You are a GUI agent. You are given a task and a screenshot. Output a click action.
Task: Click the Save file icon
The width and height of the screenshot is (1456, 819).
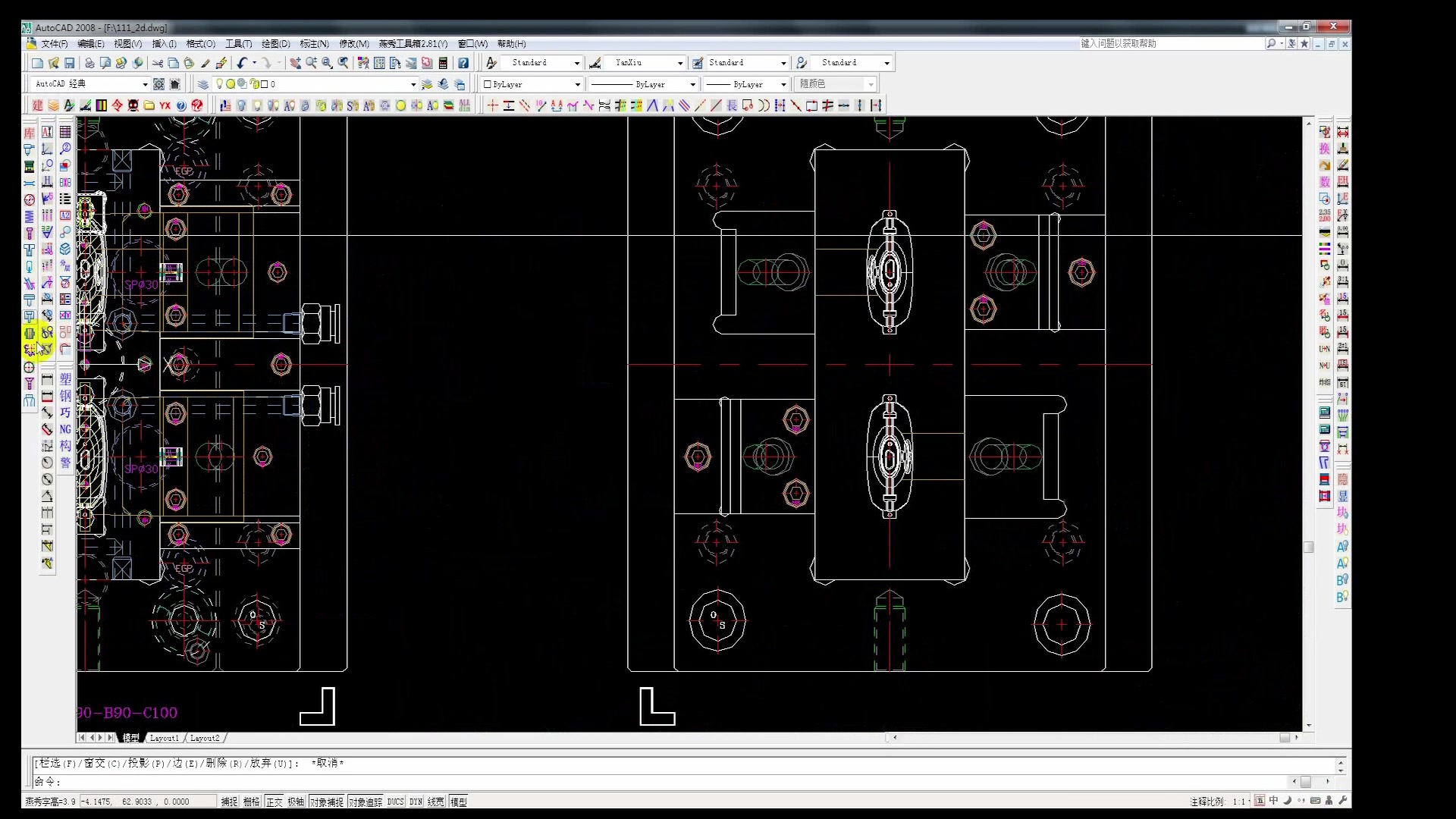coord(70,63)
